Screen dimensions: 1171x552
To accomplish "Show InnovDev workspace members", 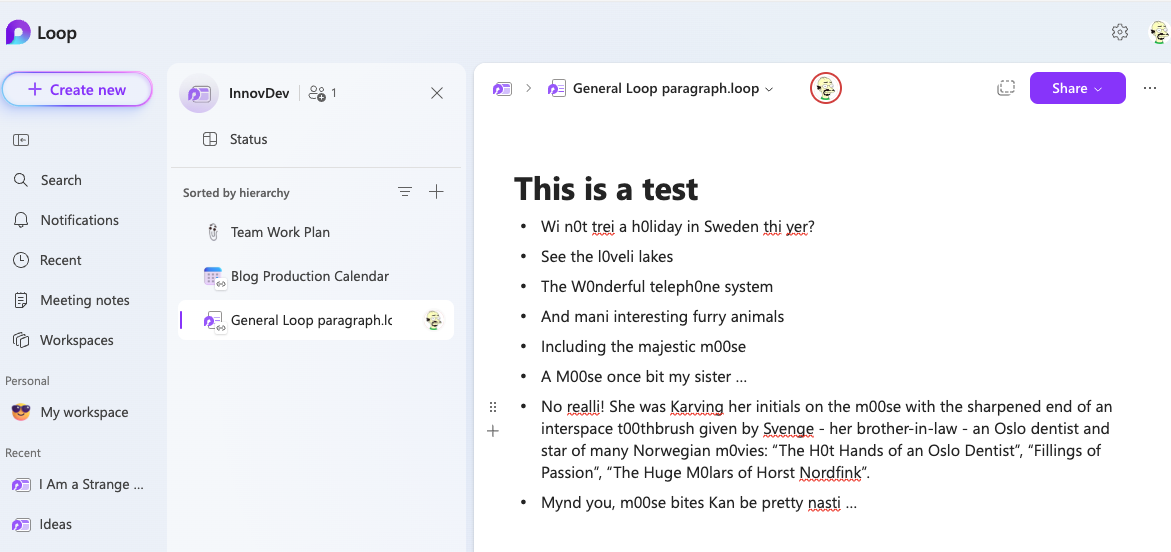I will [x=322, y=93].
